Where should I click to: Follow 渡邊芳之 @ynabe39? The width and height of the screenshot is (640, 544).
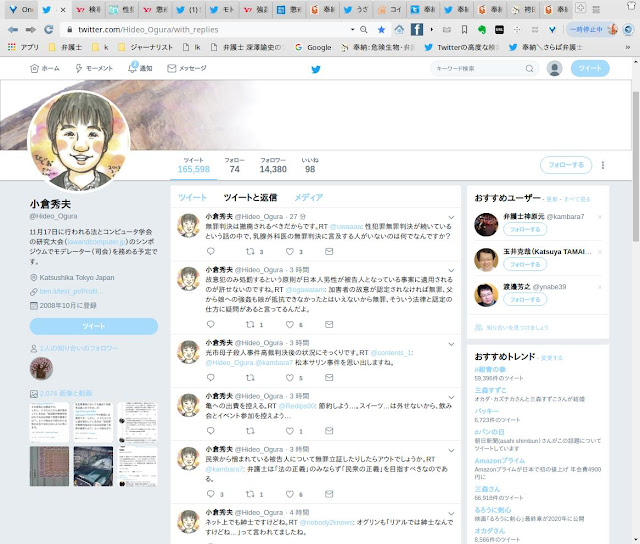tap(525, 300)
